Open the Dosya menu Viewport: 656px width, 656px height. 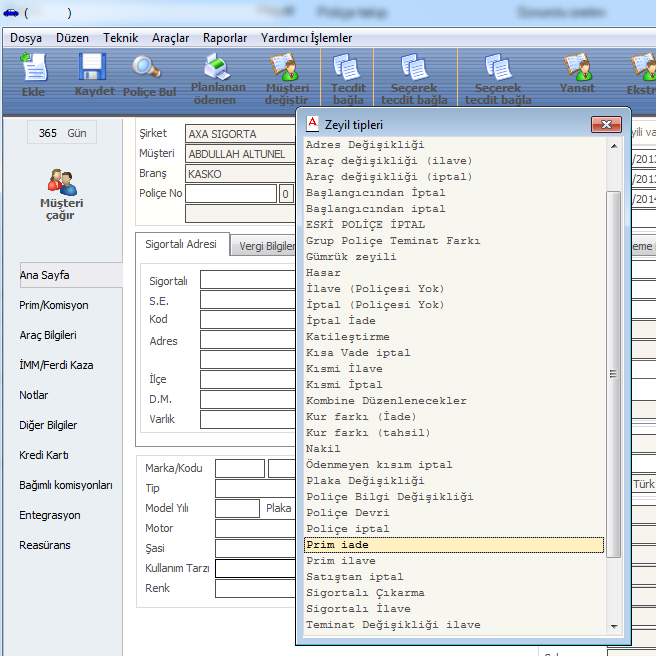point(26,38)
